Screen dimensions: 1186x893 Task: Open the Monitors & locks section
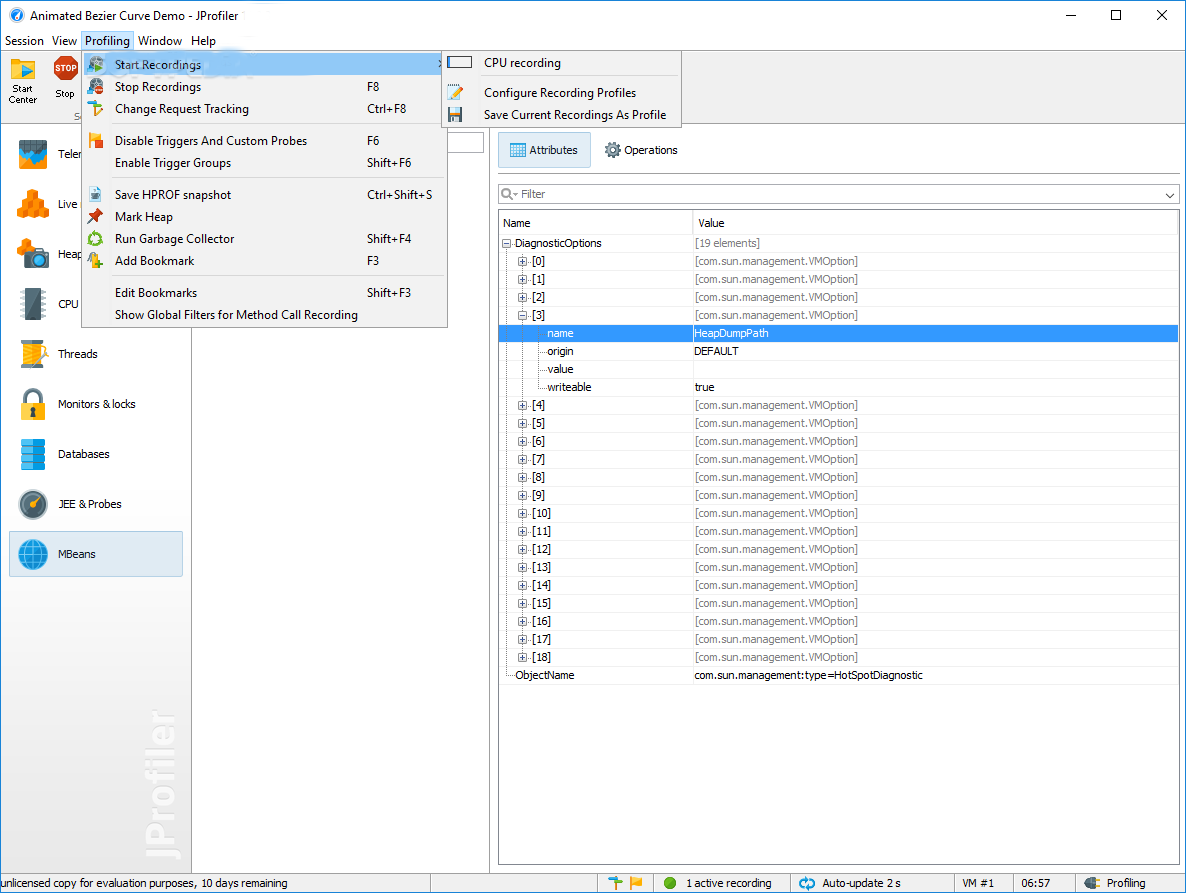[96, 404]
